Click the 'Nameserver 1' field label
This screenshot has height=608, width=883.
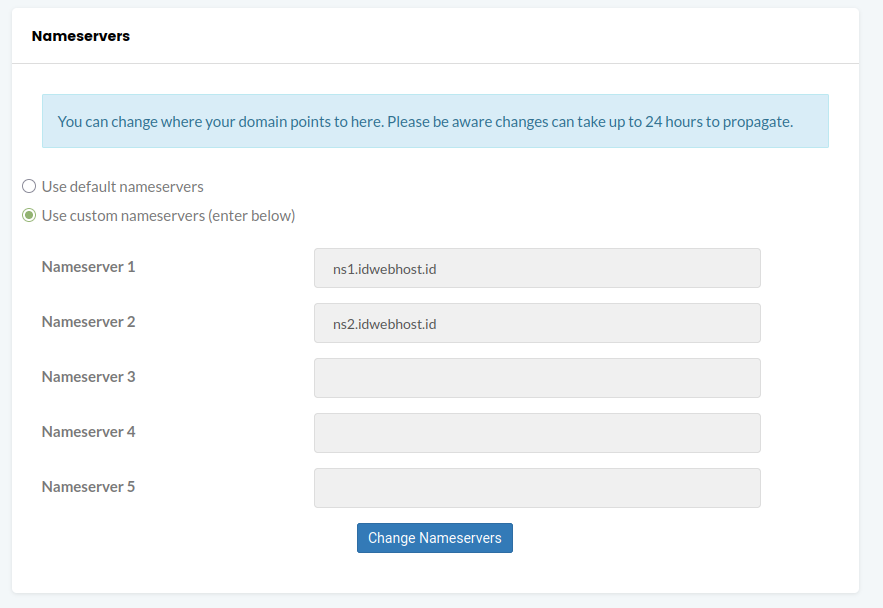pos(88,267)
